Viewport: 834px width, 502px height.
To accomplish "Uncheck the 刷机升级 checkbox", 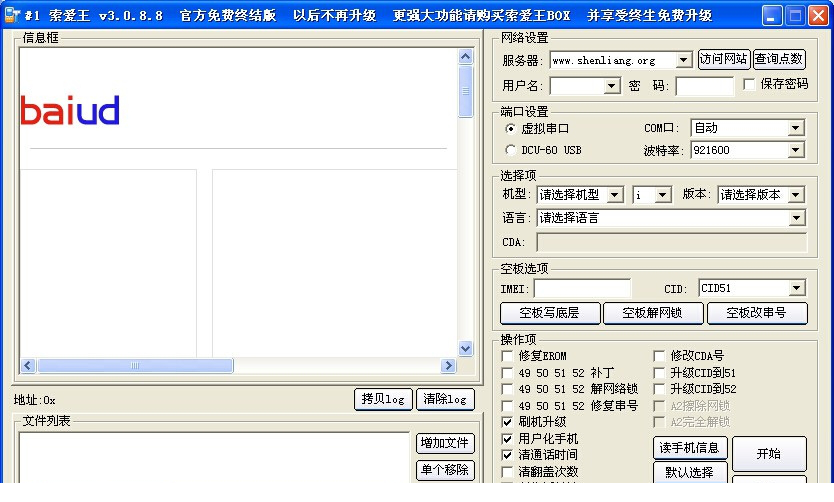I will pyautogui.click(x=507, y=422).
